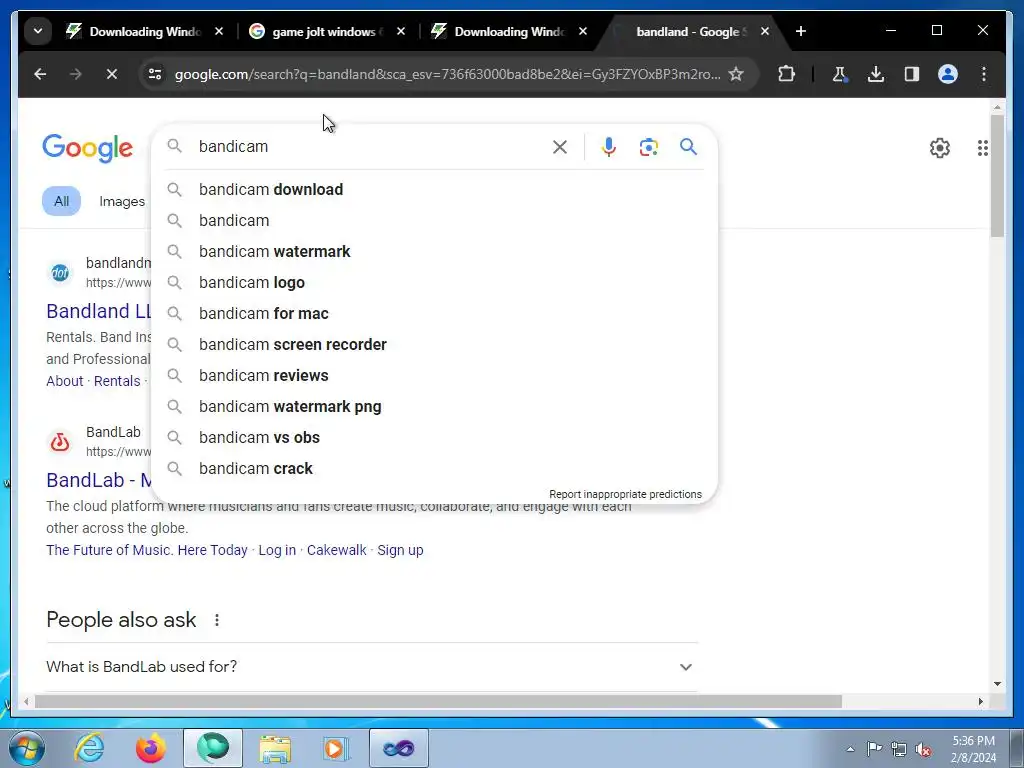The image size is (1024, 768).
Task: Choose suggestion bandicam screen recorder
Action: pos(434,345)
